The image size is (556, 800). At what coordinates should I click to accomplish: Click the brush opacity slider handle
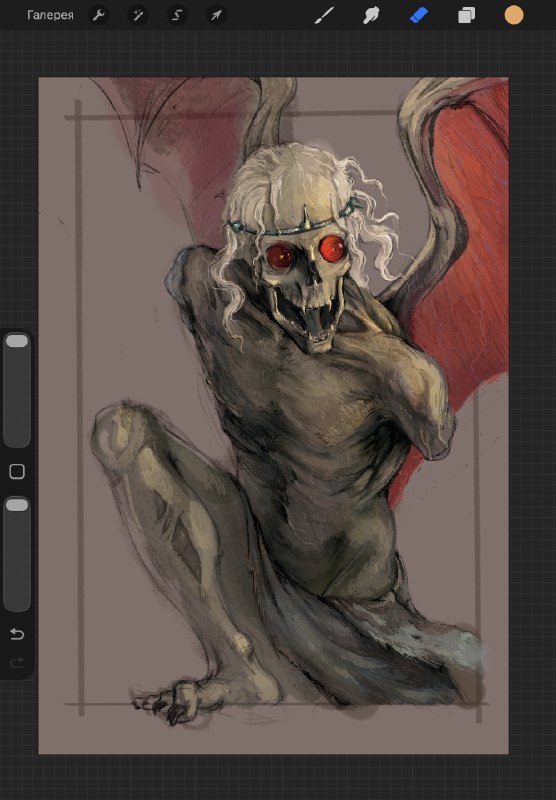pos(17,505)
